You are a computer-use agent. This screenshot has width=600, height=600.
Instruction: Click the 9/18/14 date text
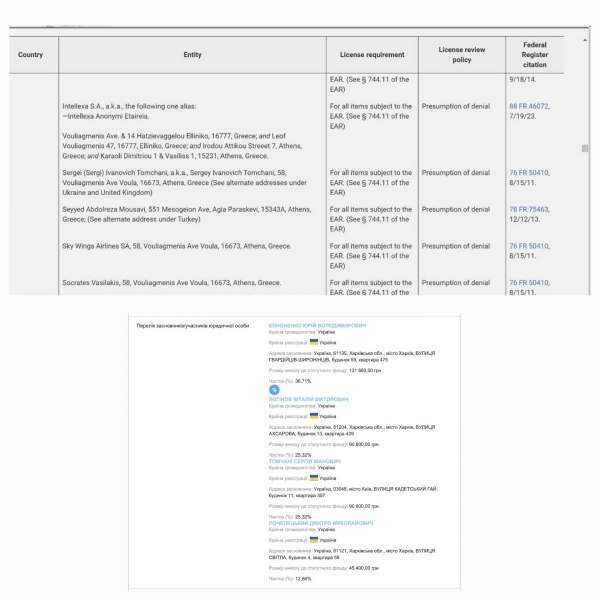522,79
